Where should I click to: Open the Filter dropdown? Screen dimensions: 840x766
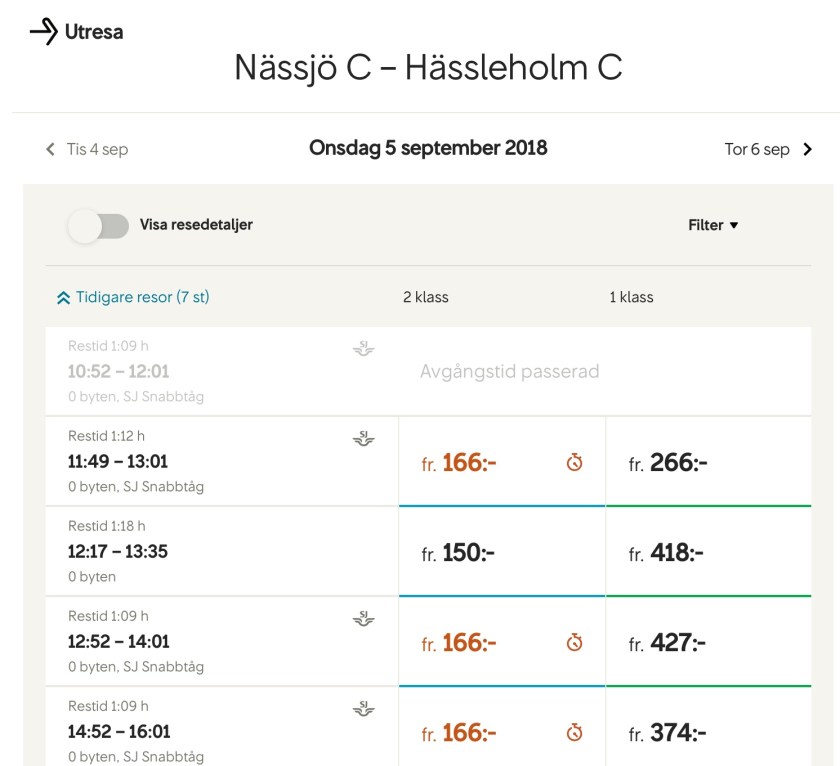[712, 225]
